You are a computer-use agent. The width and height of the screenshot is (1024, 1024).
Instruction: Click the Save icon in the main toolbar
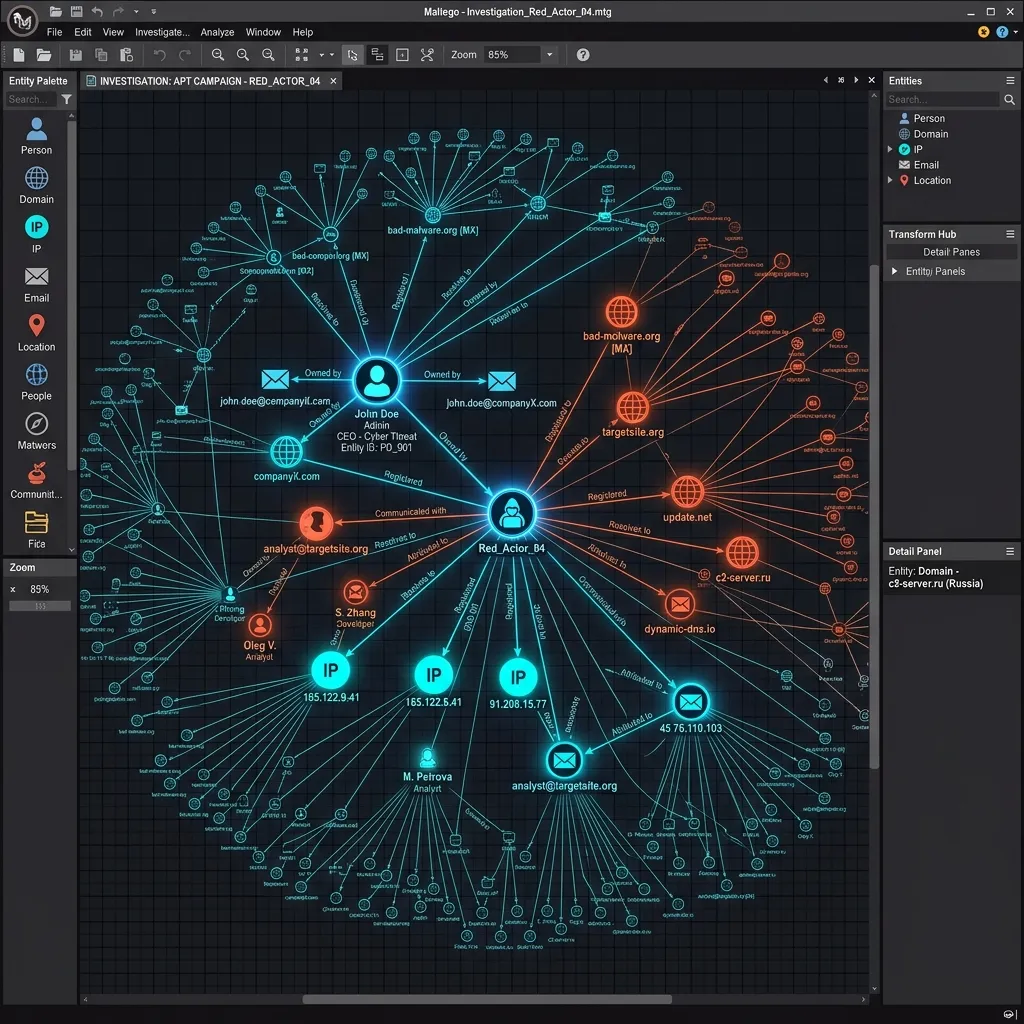[76, 55]
